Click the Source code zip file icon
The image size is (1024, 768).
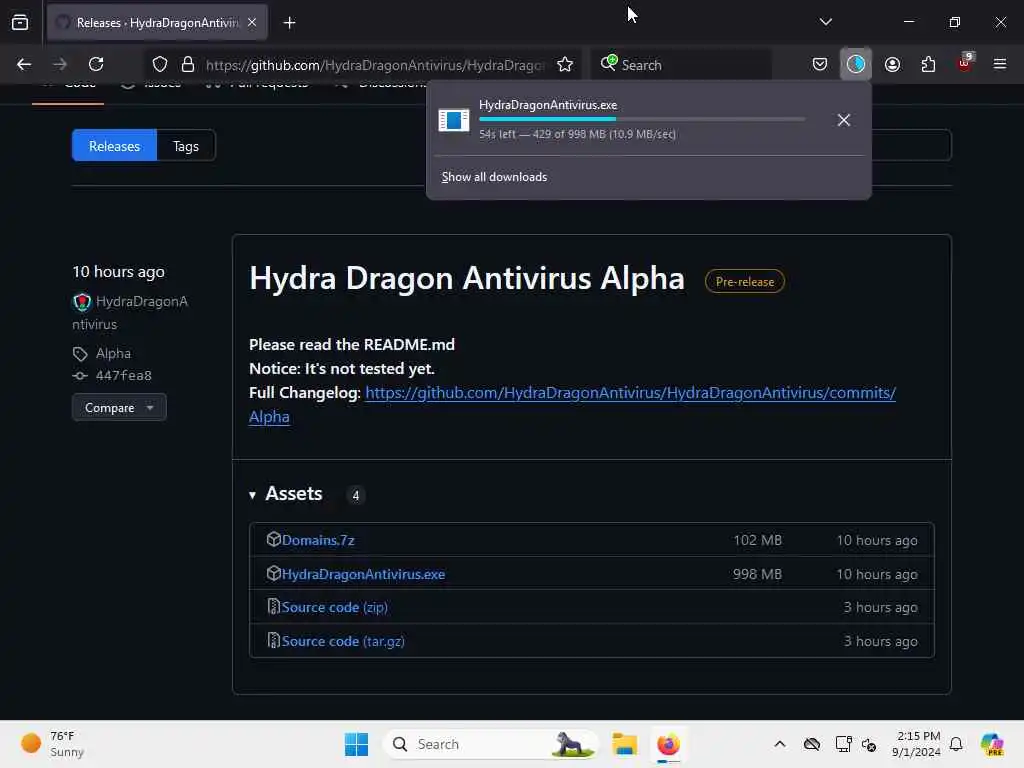coord(274,607)
